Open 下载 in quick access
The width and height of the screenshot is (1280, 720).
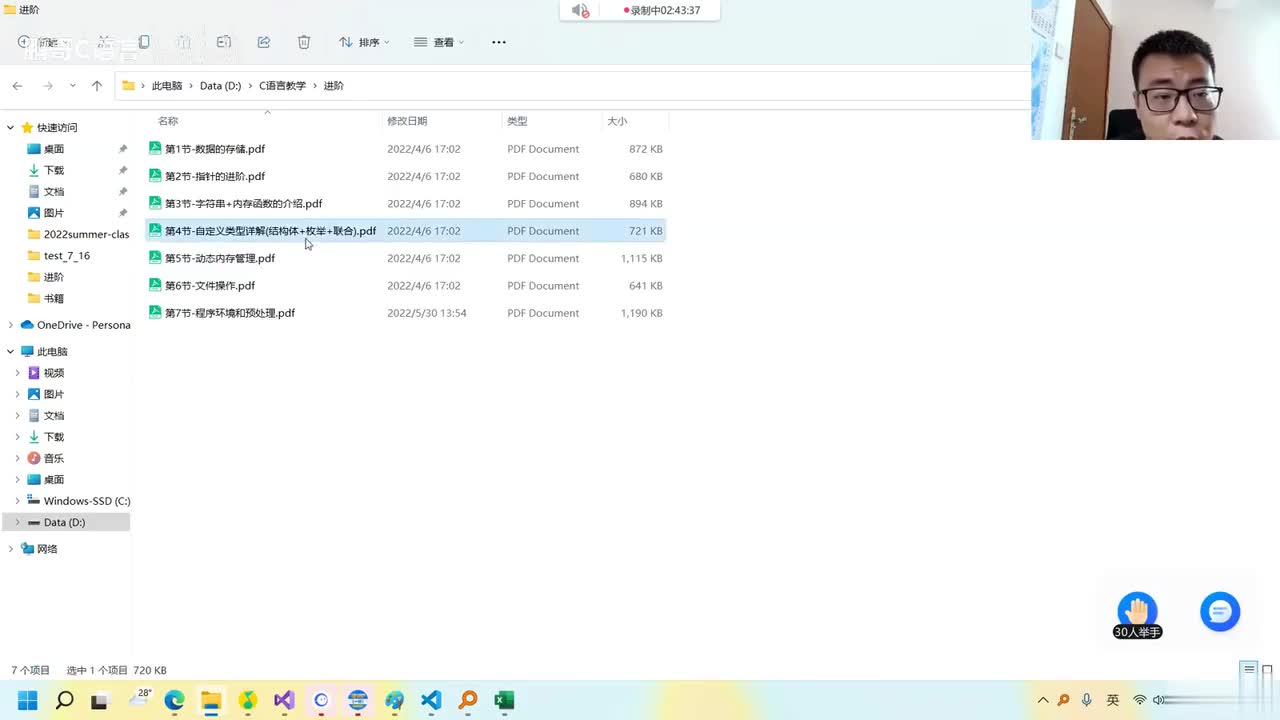[54, 171]
